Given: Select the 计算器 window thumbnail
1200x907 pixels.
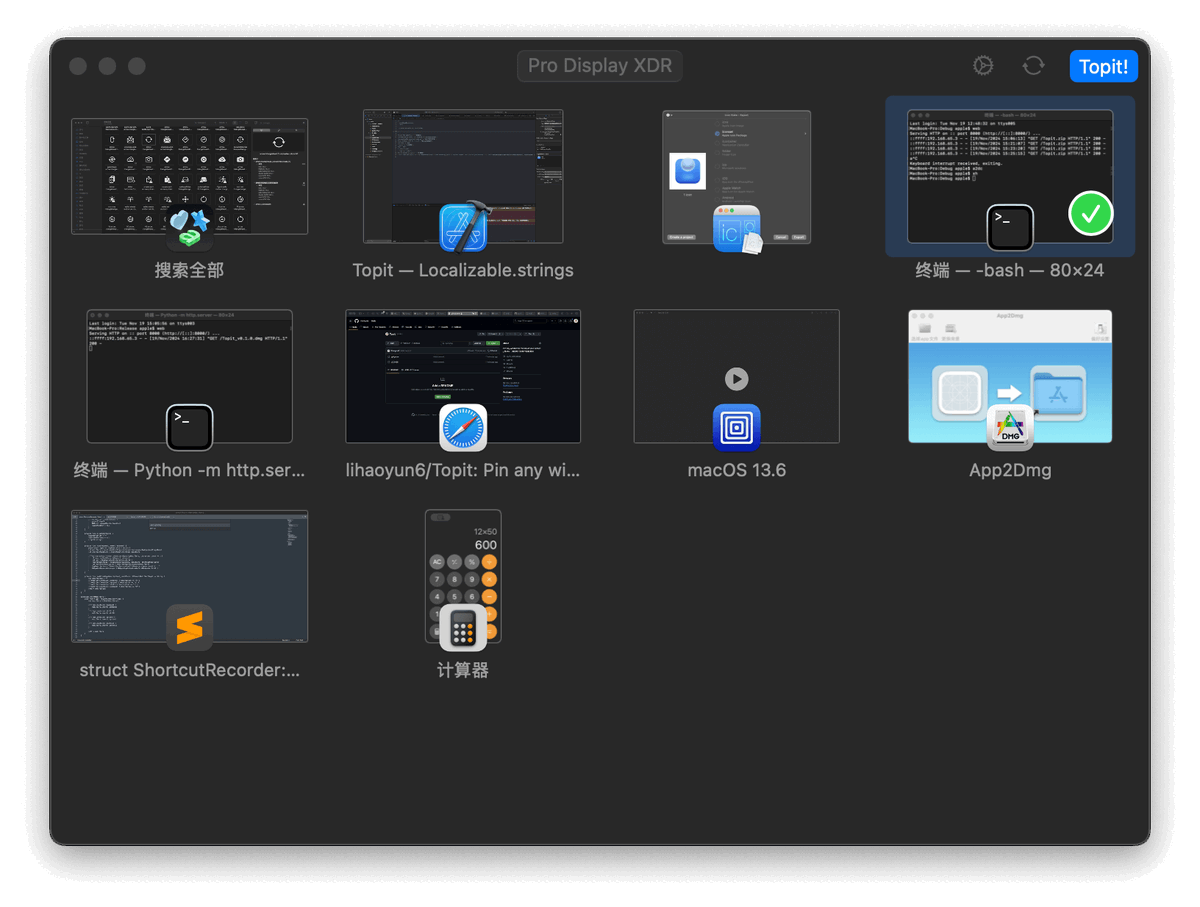Looking at the screenshot, I should (x=463, y=577).
